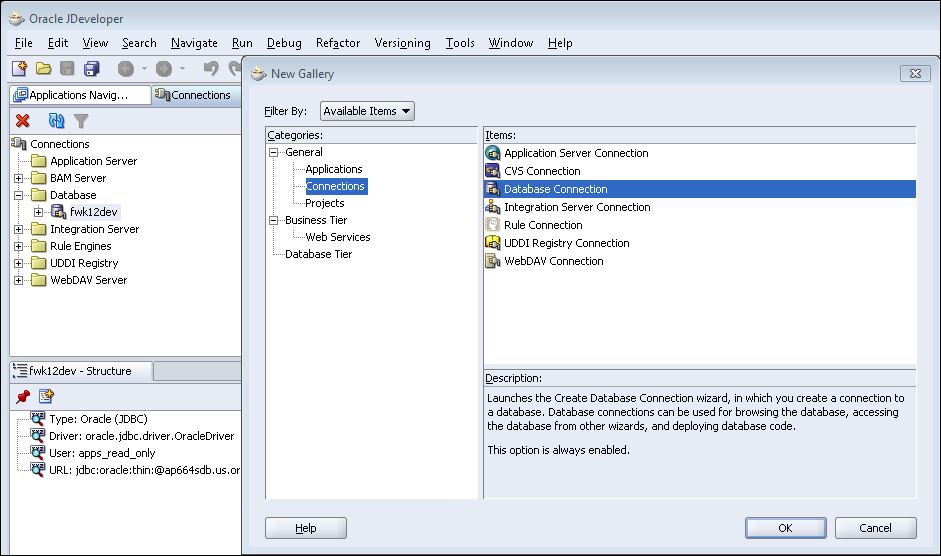Click the Database Connection item icon
941x556 pixels.
pos(493,189)
